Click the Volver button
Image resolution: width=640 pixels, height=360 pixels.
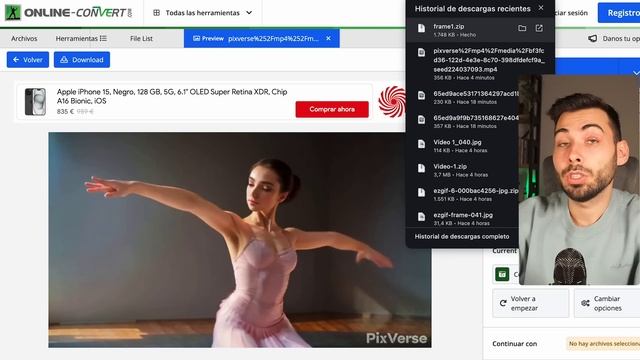coord(28,60)
